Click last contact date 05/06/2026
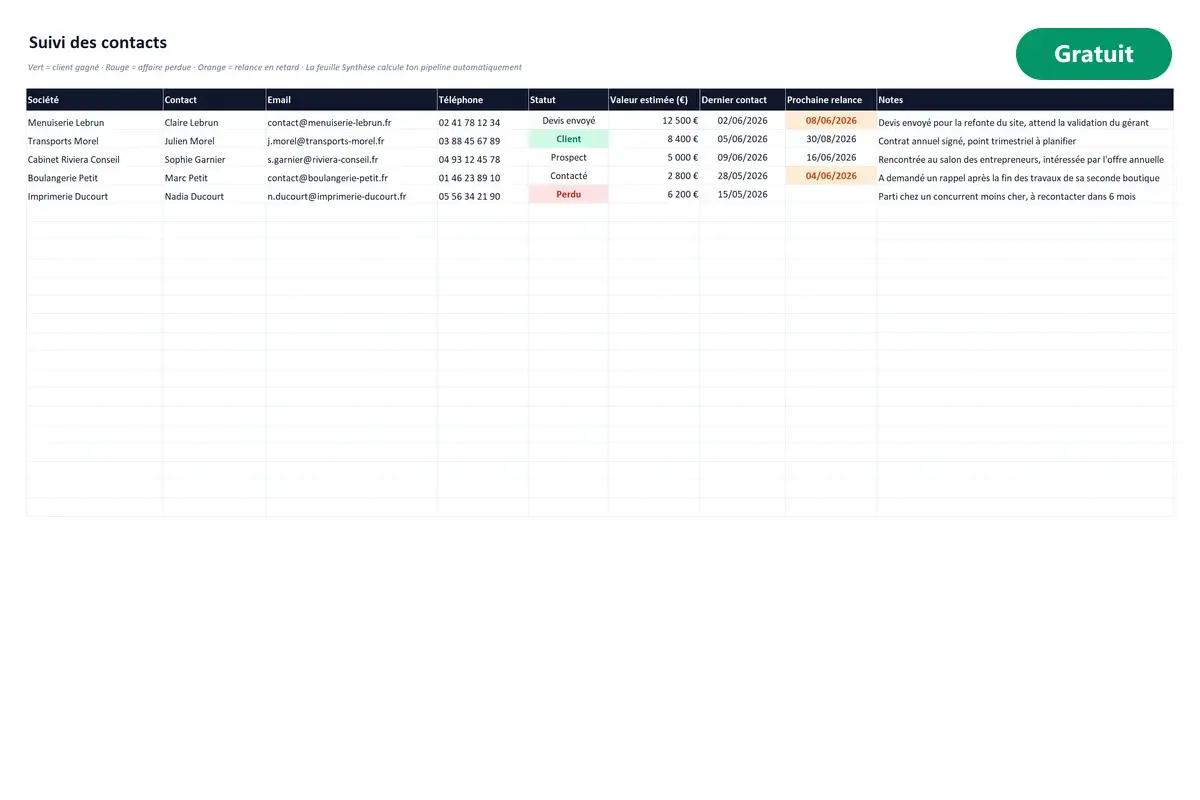Screen dimensions: 1200x800 click(x=742, y=139)
